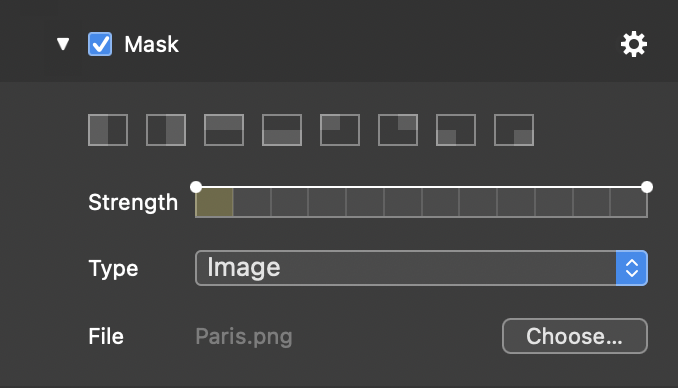This screenshot has width=678, height=388.
Task: Open the Mask settings gear menu
Action: [634, 44]
